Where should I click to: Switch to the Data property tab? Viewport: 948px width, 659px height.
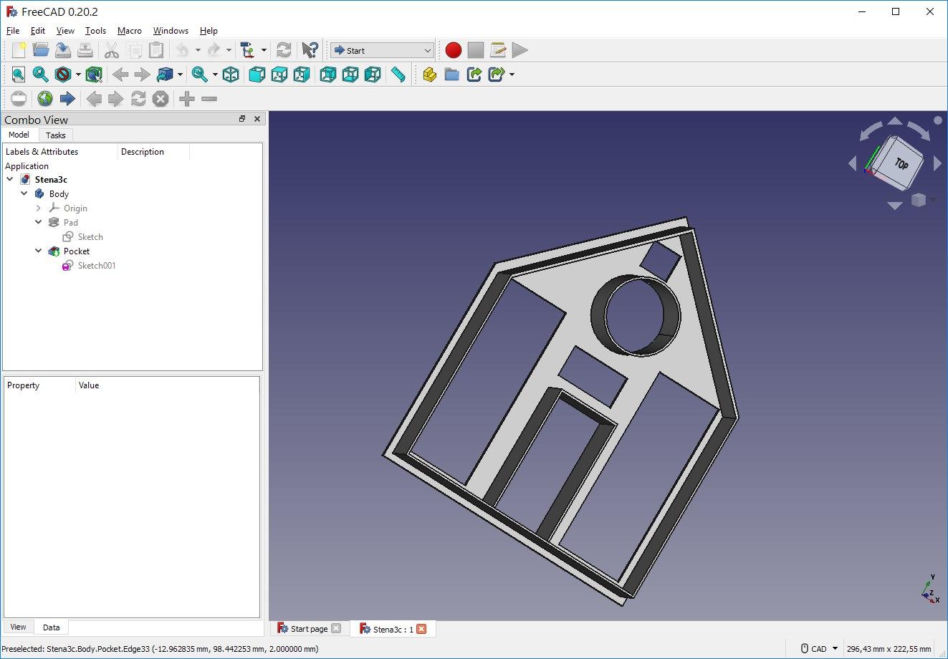[x=51, y=627]
